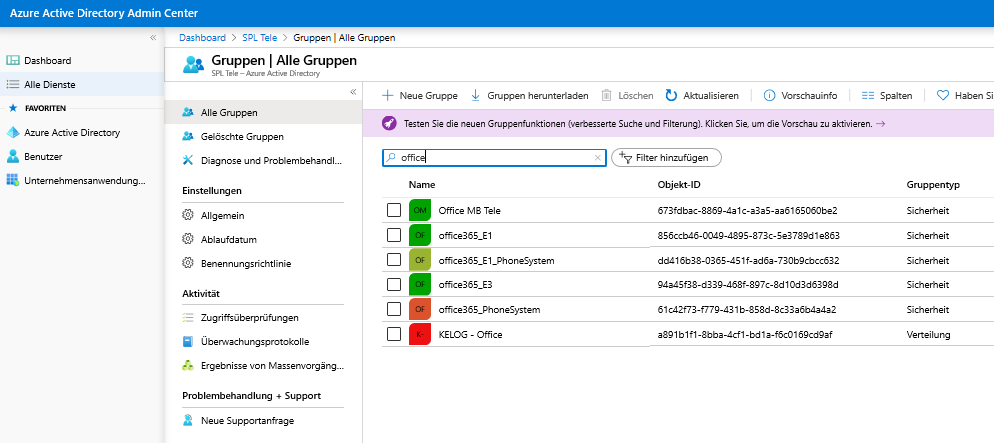Open the office365_E3 group name
Image resolution: width=994 pixels, height=443 pixels.
tap(465, 285)
